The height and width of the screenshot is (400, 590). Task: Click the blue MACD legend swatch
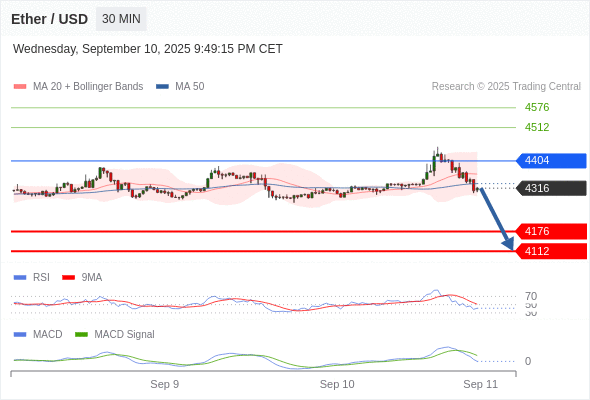20,334
